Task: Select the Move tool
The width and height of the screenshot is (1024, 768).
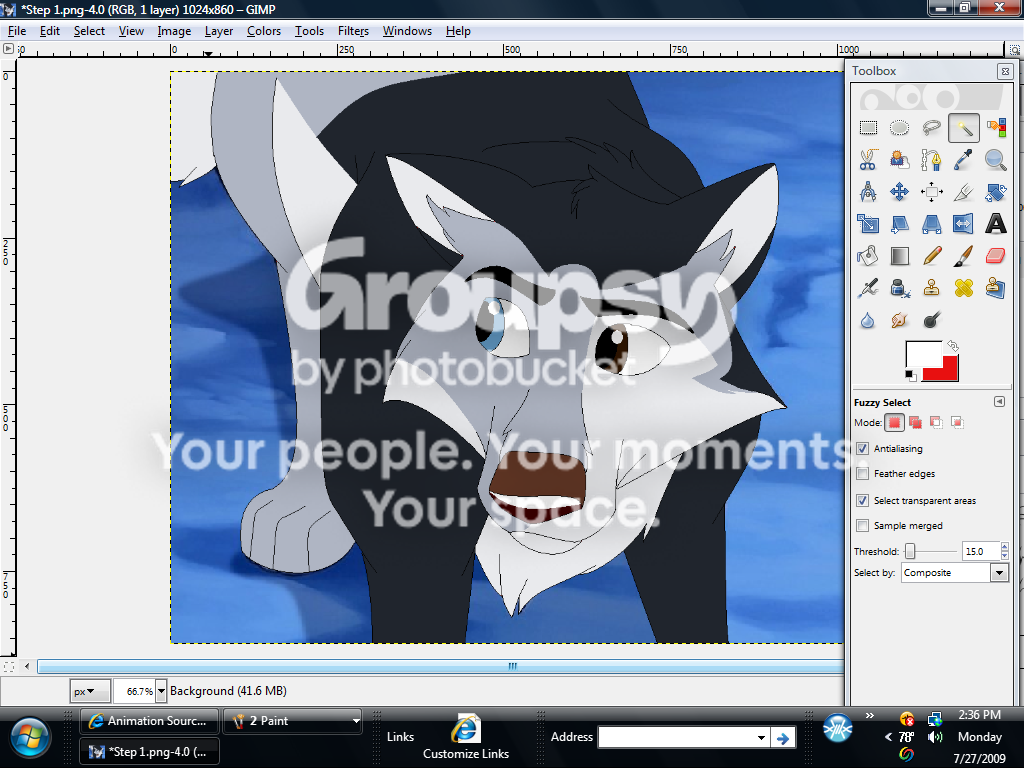Action: point(899,192)
